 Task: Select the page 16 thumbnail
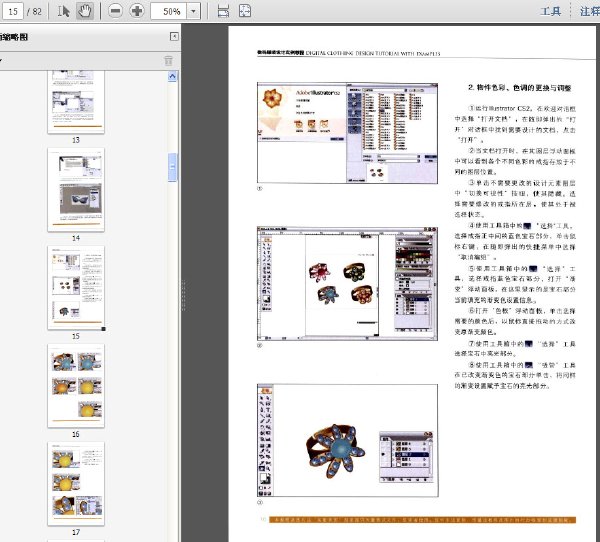[x=76, y=386]
